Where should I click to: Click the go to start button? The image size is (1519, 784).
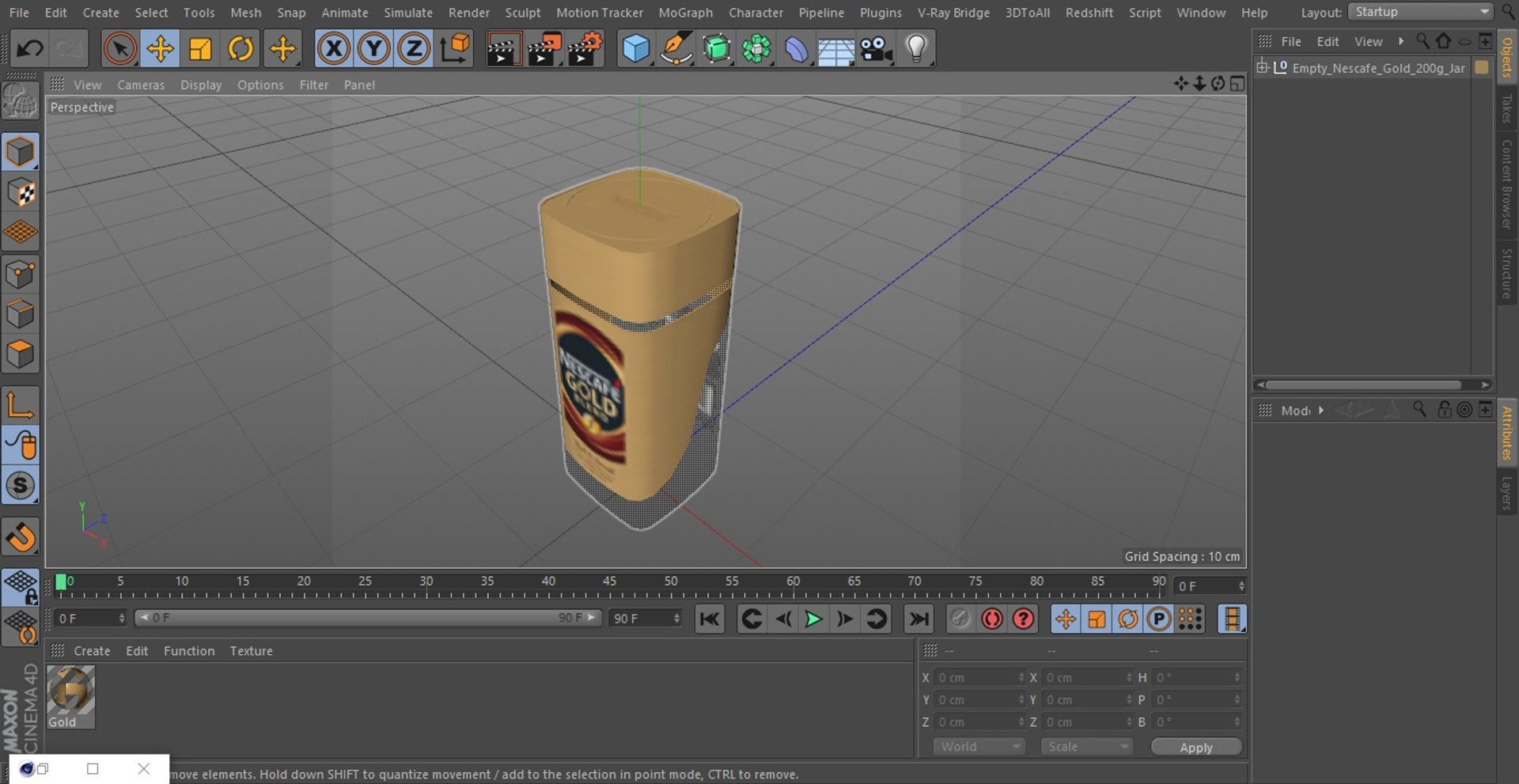pyautogui.click(x=710, y=619)
